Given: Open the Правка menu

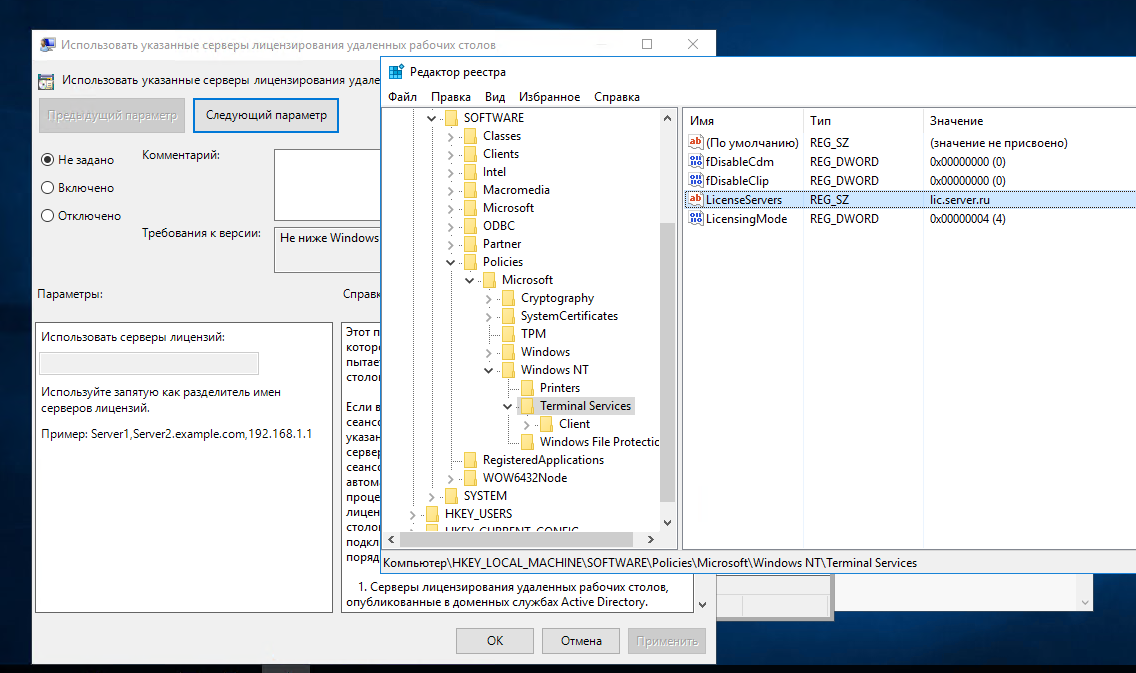Looking at the screenshot, I should (x=451, y=97).
